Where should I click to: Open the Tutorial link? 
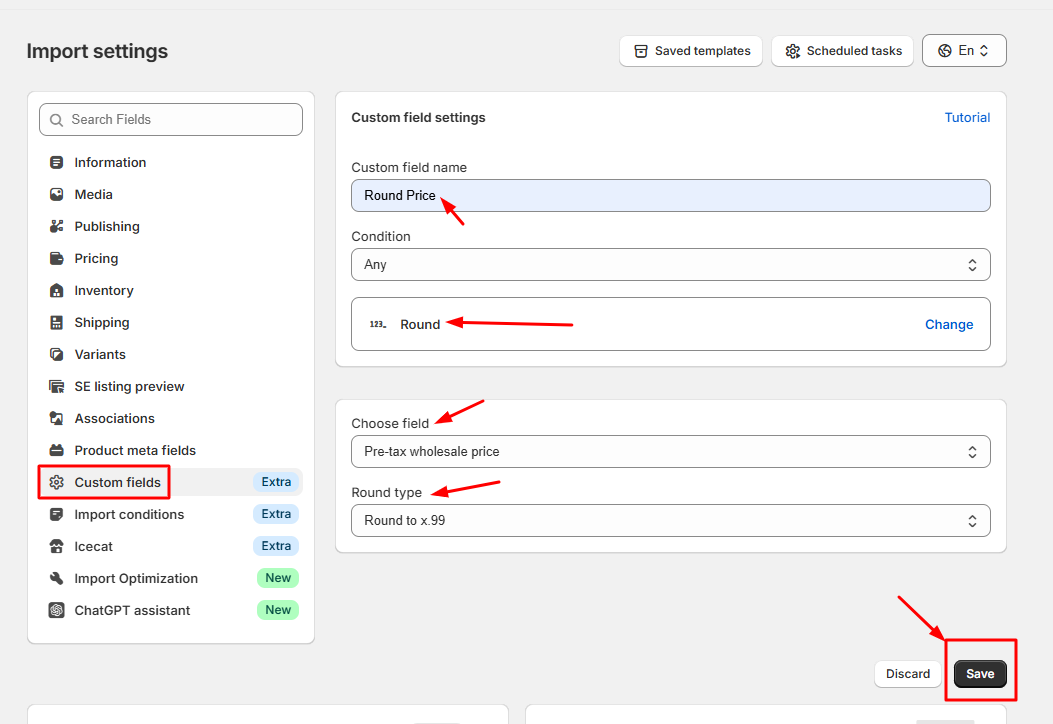click(x=967, y=118)
